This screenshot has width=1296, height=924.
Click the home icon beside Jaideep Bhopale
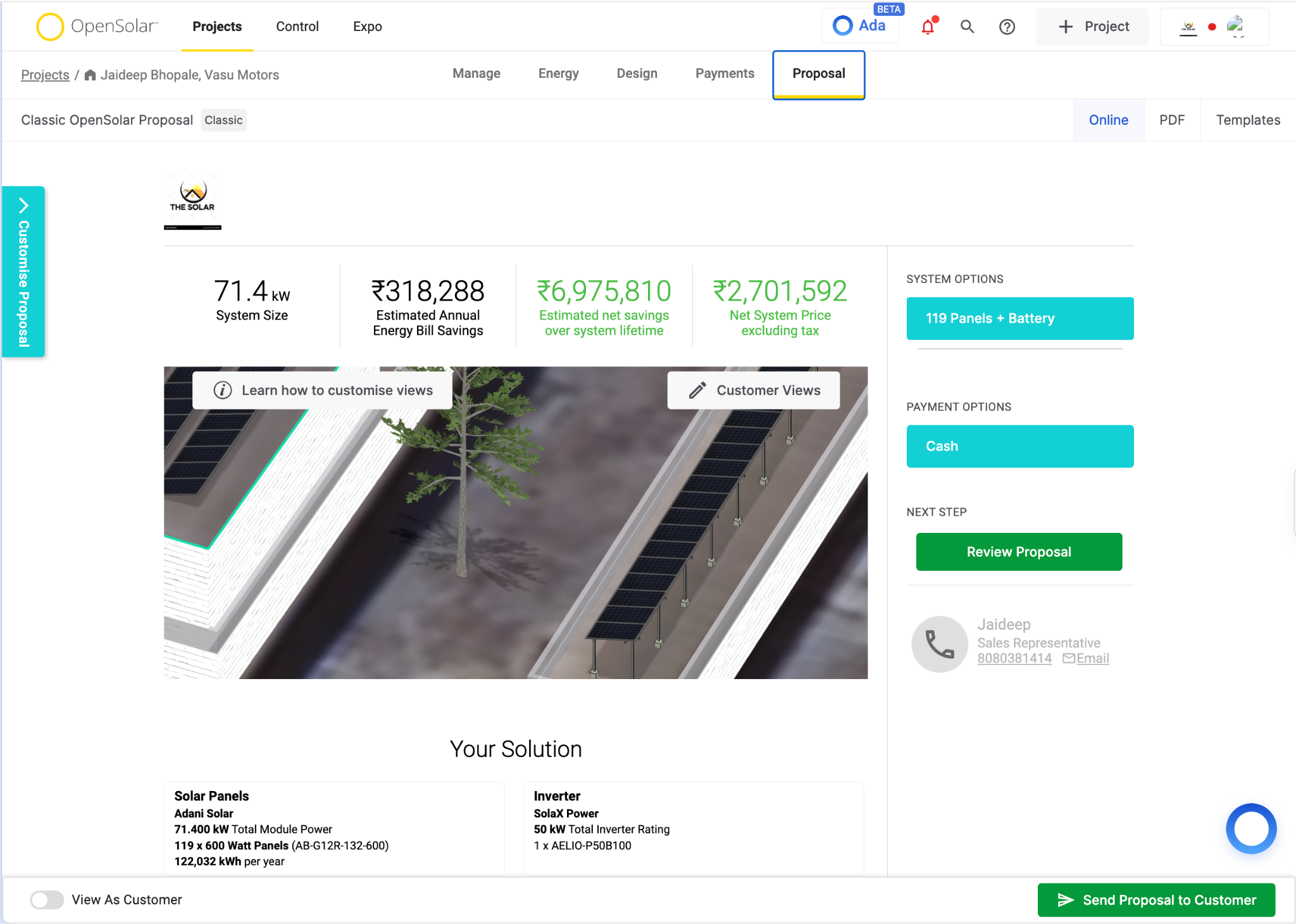click(90, 75)
